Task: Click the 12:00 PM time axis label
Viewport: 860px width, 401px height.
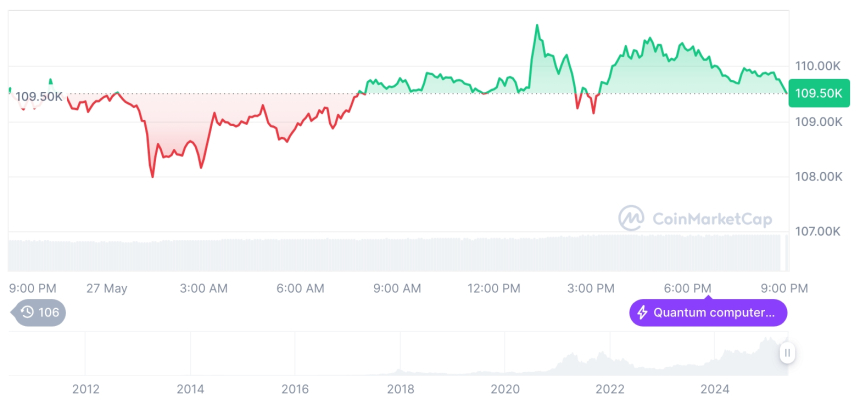Action: [x=494, y=288]
